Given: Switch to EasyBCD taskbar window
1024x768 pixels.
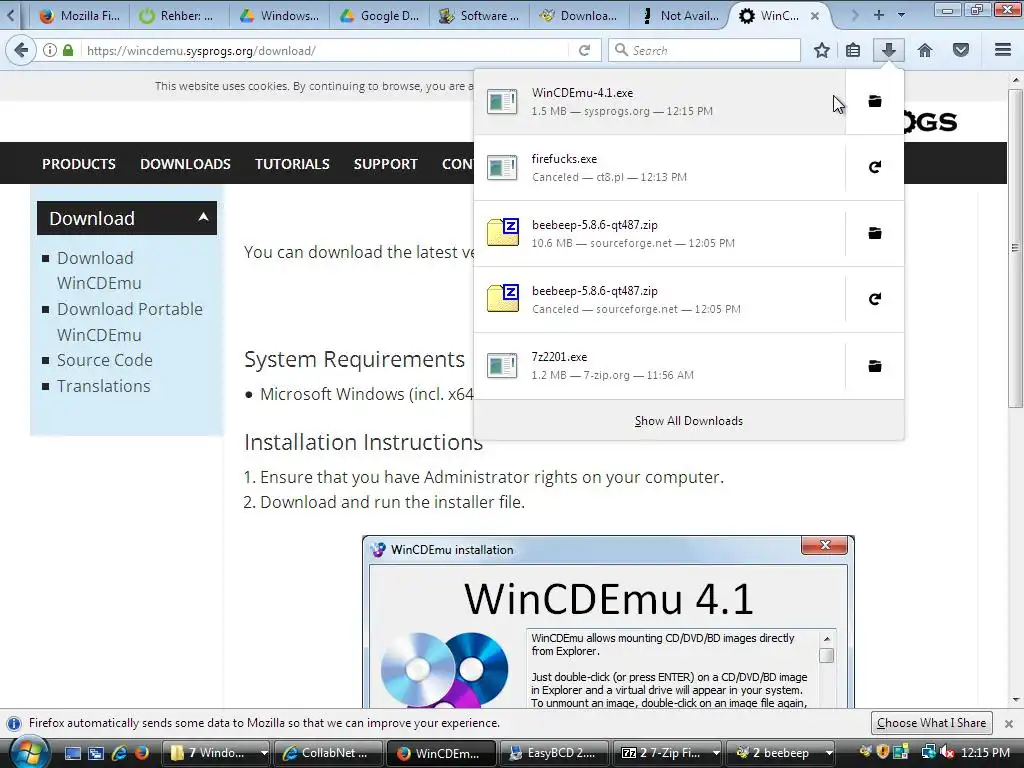Looking at the screenshot, I should coord(552,753).
